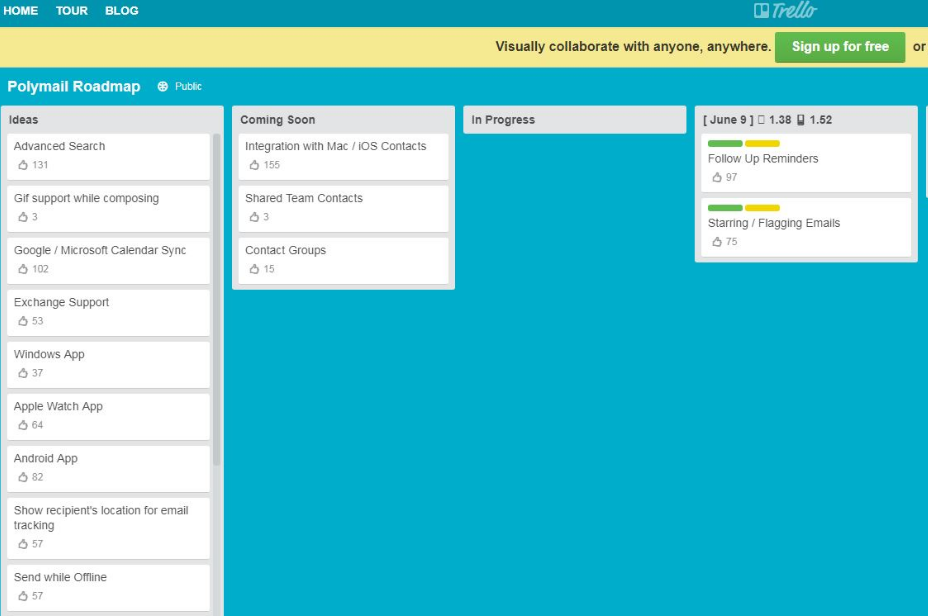Click the vote icon on Show recipient's location card
The height and width of the screenshot is (616, 928).
coord(23,544)
